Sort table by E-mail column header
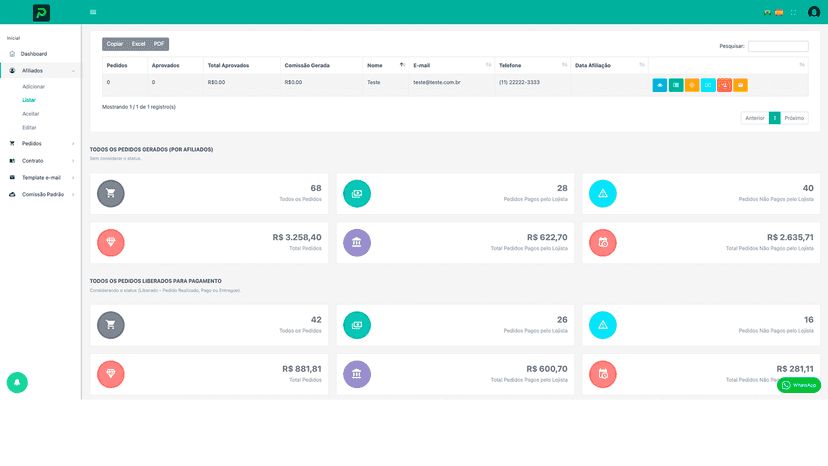 pyautogui.click(x=452, y=66)
